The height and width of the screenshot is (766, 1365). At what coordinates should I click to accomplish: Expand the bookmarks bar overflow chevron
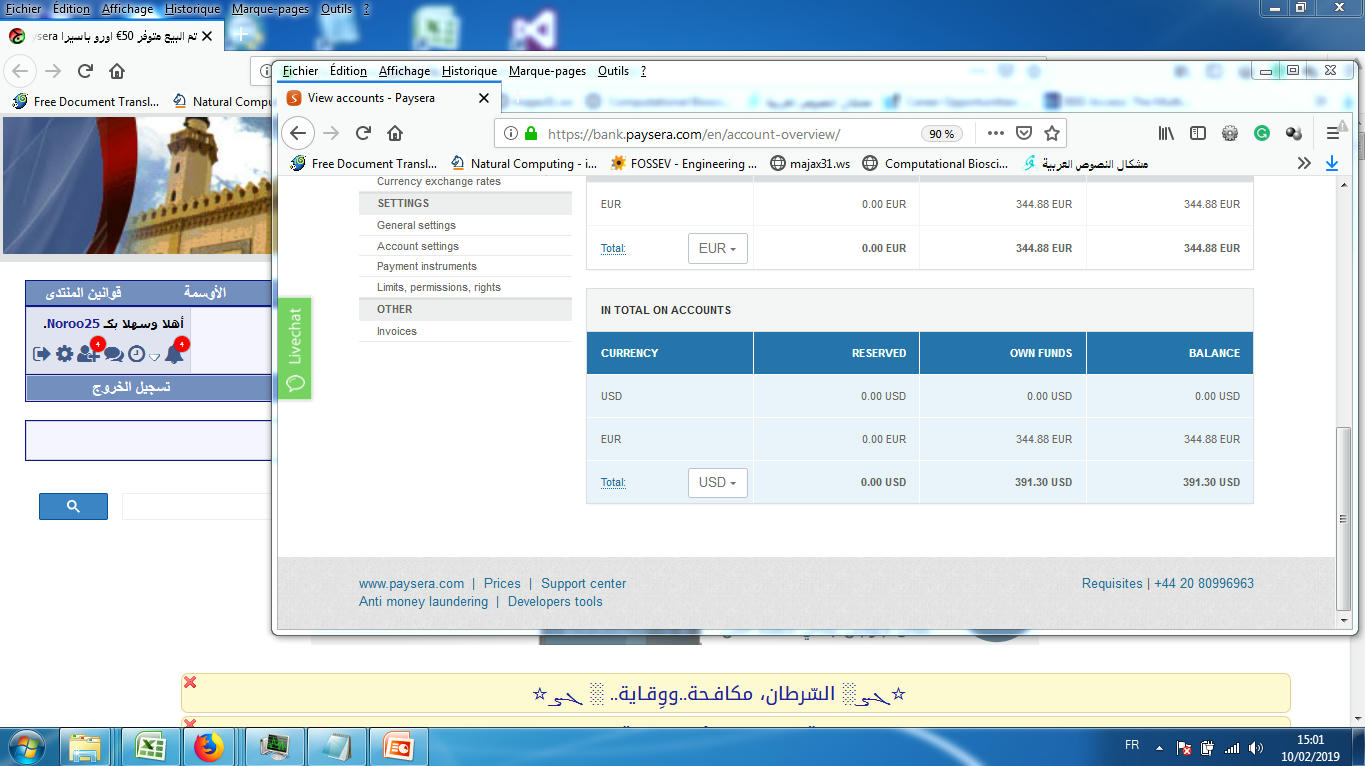pos(1304,163)
